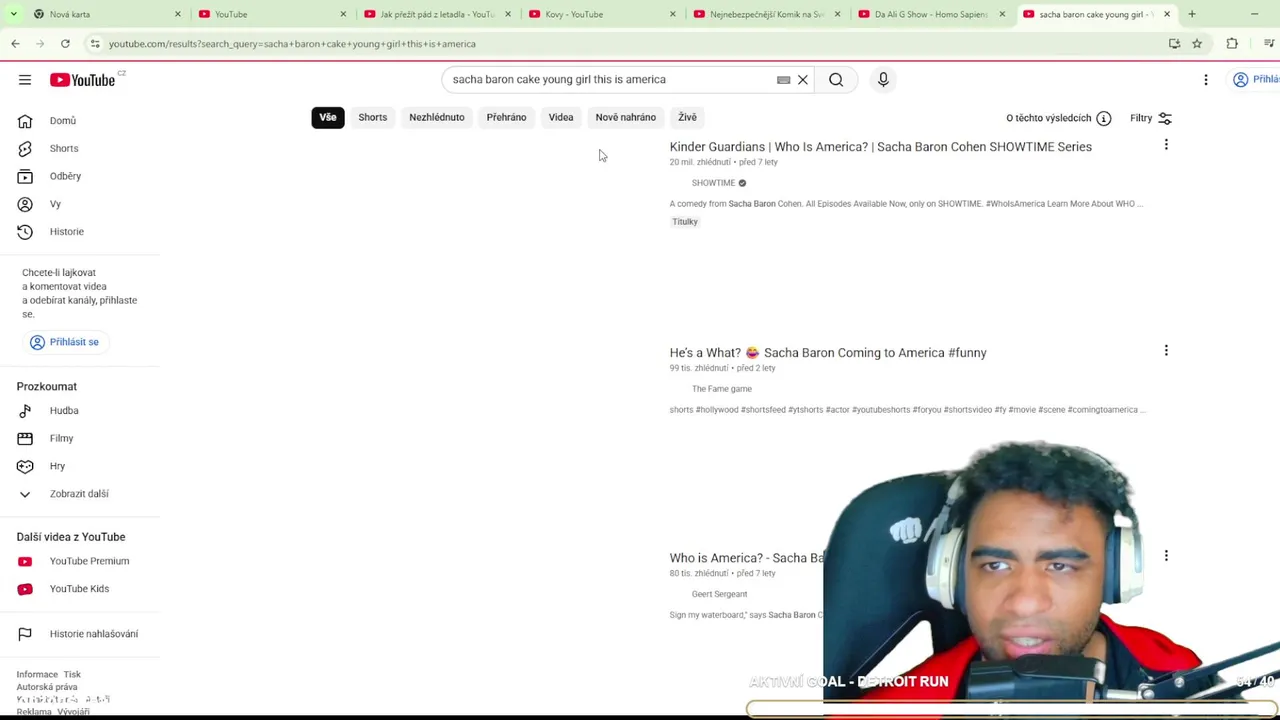Select the Přehráno filter chip
The image size is (1280, 720).
tap(506, 118)
